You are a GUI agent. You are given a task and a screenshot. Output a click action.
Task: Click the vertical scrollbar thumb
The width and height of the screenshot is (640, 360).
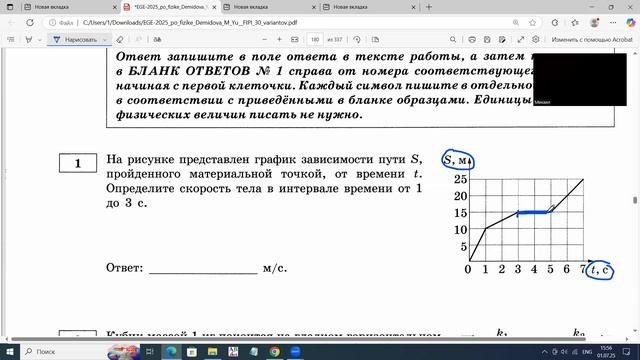635,200
